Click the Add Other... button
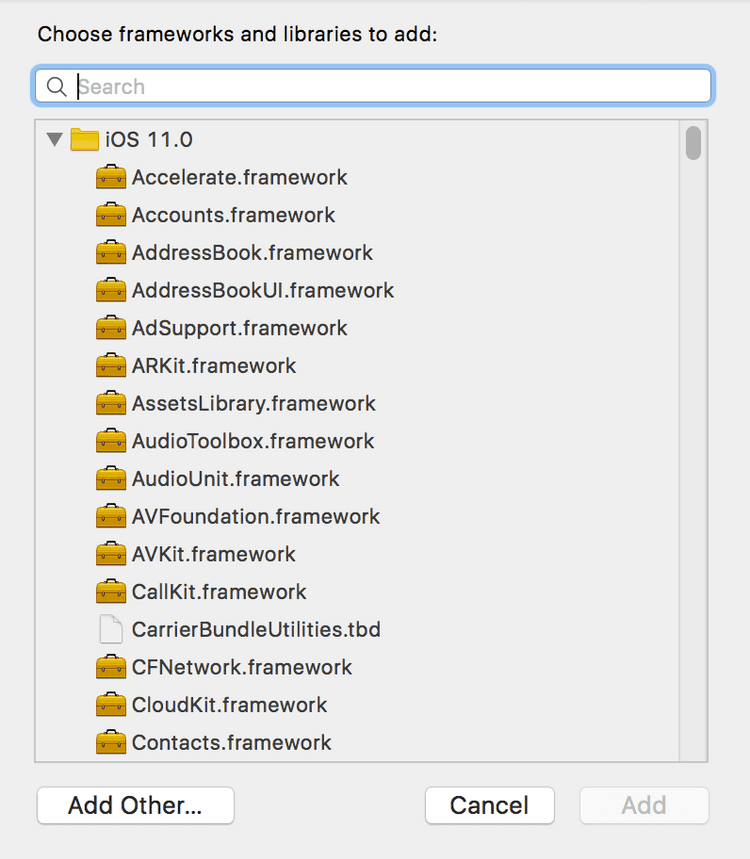 pos(135,805)
